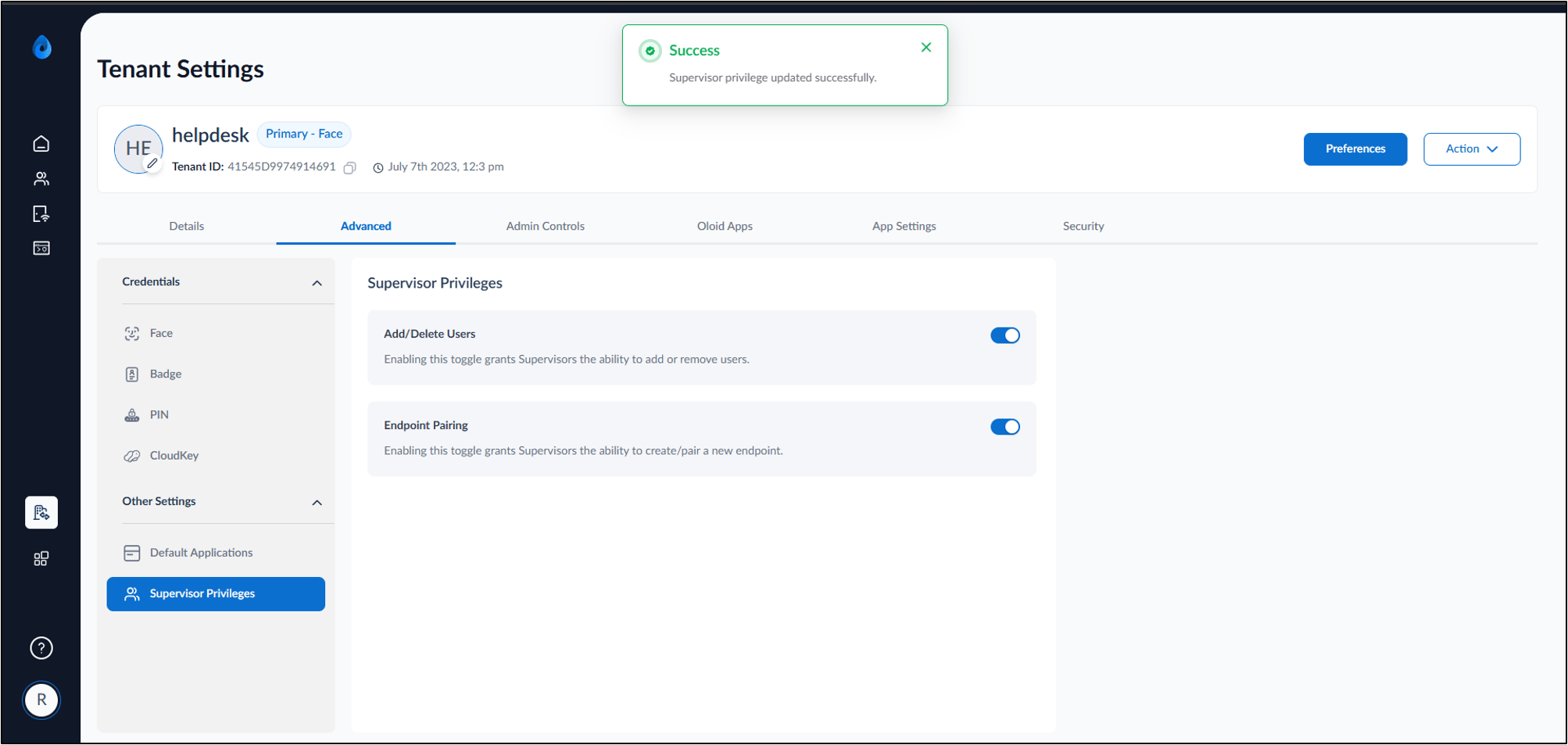Open the help question mark icon
The width and height of the screenshot is (1568, 745).
point(41,648)
